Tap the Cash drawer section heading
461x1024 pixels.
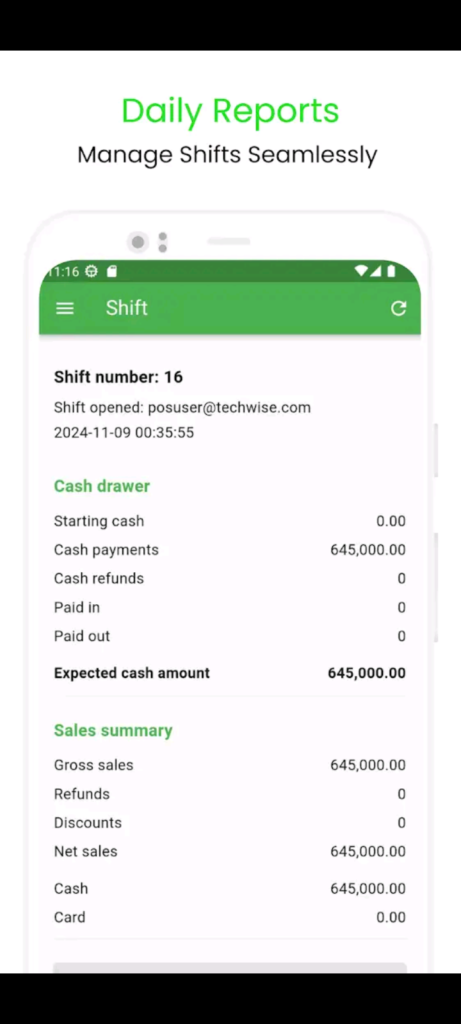point(102,486)
